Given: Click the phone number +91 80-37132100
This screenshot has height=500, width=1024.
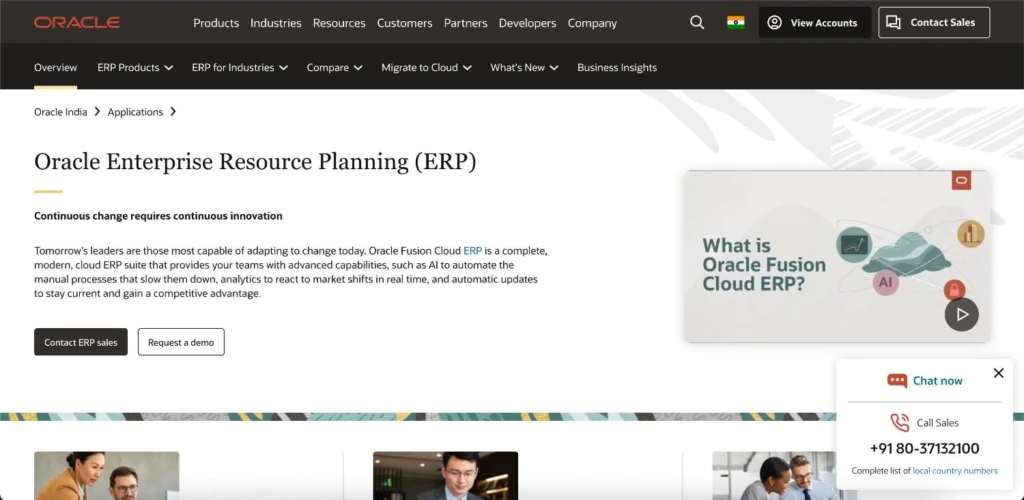Looking at the screenshot, I should click(x=924, y=448).
